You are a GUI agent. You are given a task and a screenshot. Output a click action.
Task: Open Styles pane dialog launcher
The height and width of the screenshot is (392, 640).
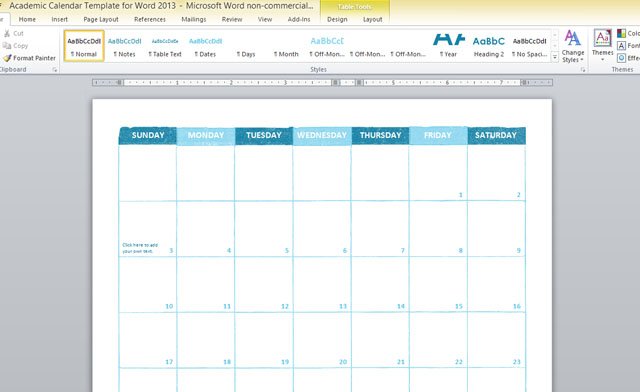583,70
